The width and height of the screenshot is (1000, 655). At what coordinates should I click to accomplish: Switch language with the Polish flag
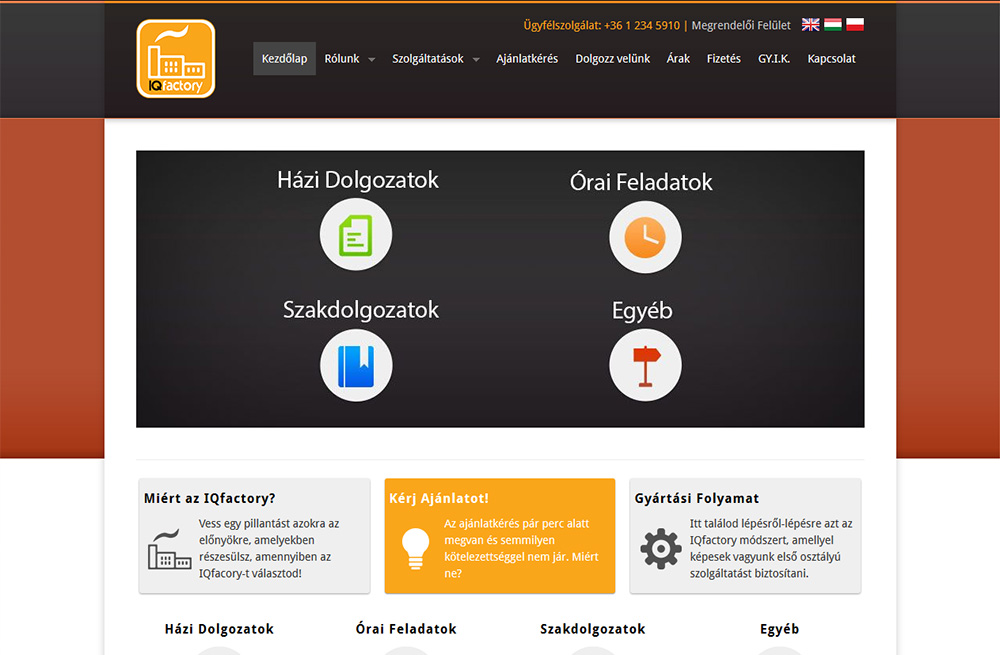tap(855, 25)
